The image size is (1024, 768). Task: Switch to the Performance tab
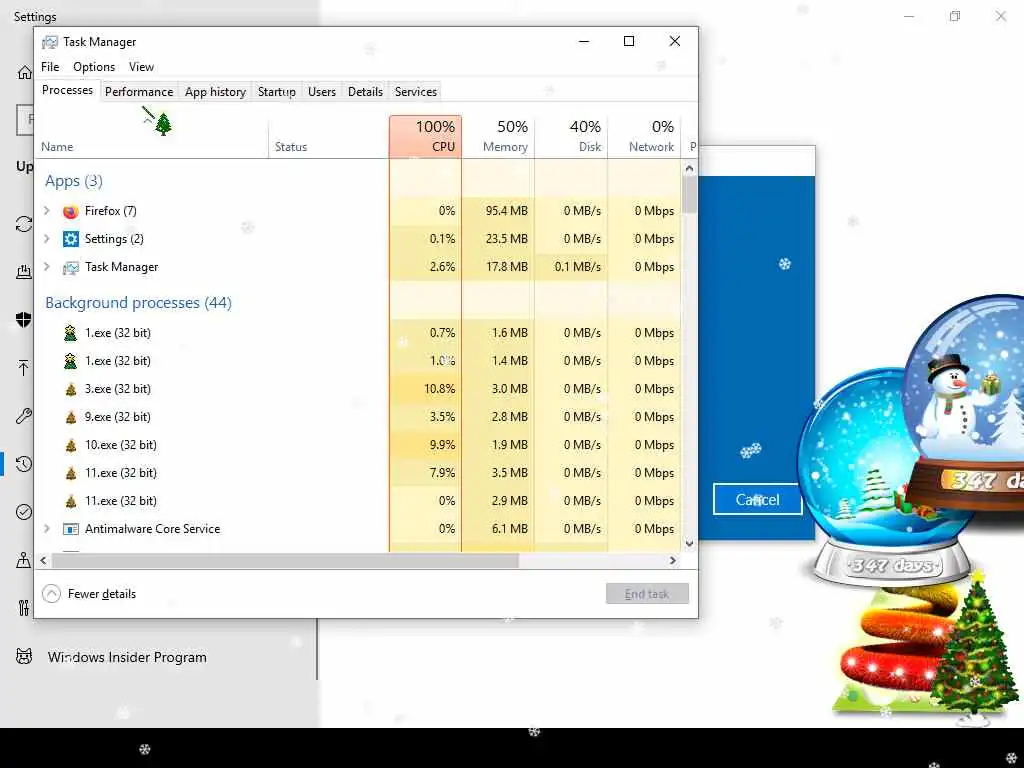click(139, 92)
